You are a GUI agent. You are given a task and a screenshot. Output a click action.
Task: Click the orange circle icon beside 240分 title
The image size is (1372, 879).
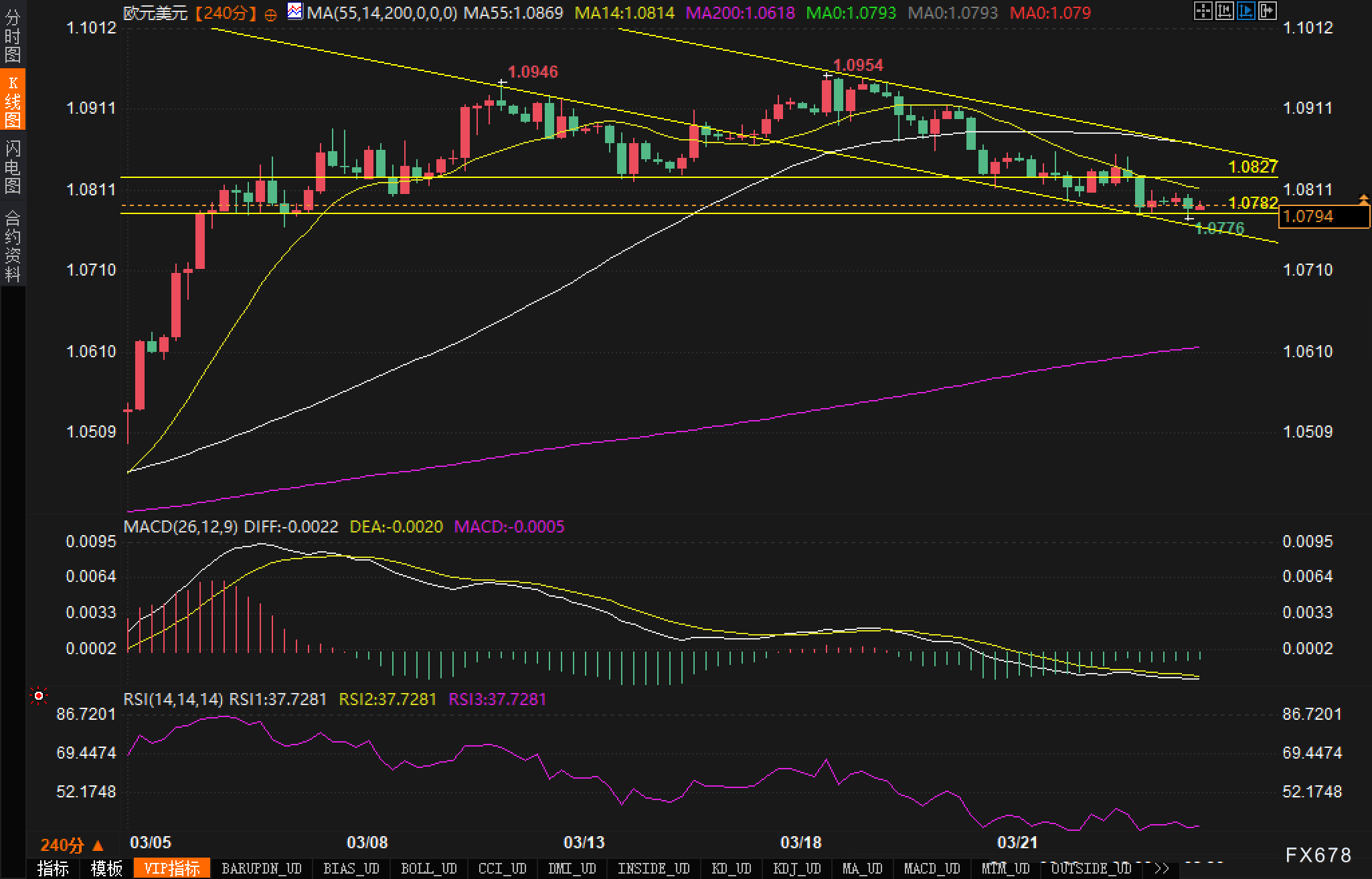click(270, 15)
